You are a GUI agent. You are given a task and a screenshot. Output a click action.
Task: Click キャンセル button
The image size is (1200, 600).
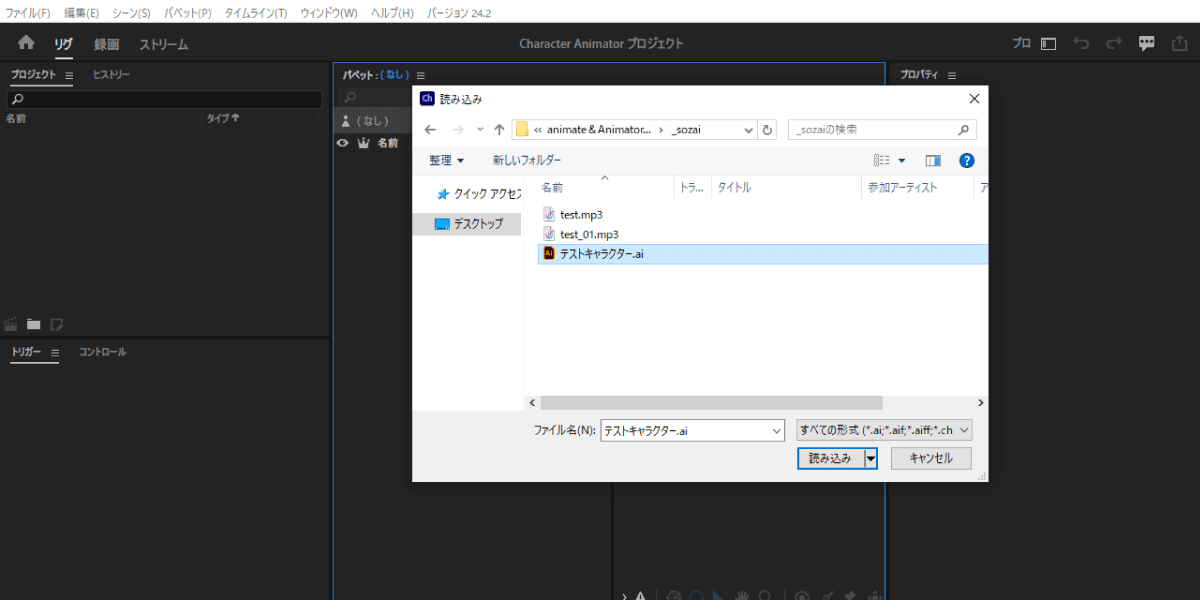(931, 458)
